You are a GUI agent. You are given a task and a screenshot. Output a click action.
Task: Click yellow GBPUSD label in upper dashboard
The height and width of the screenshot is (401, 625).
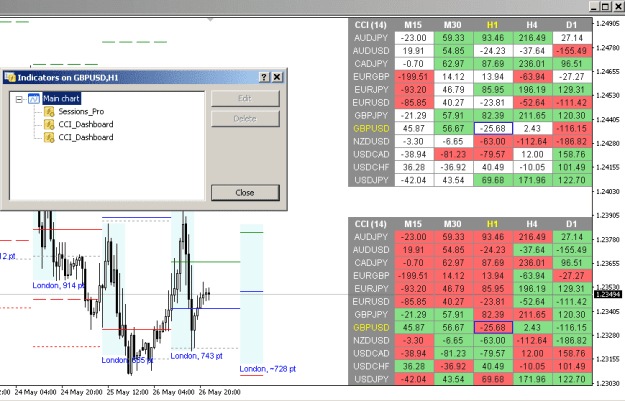[371, 128]
